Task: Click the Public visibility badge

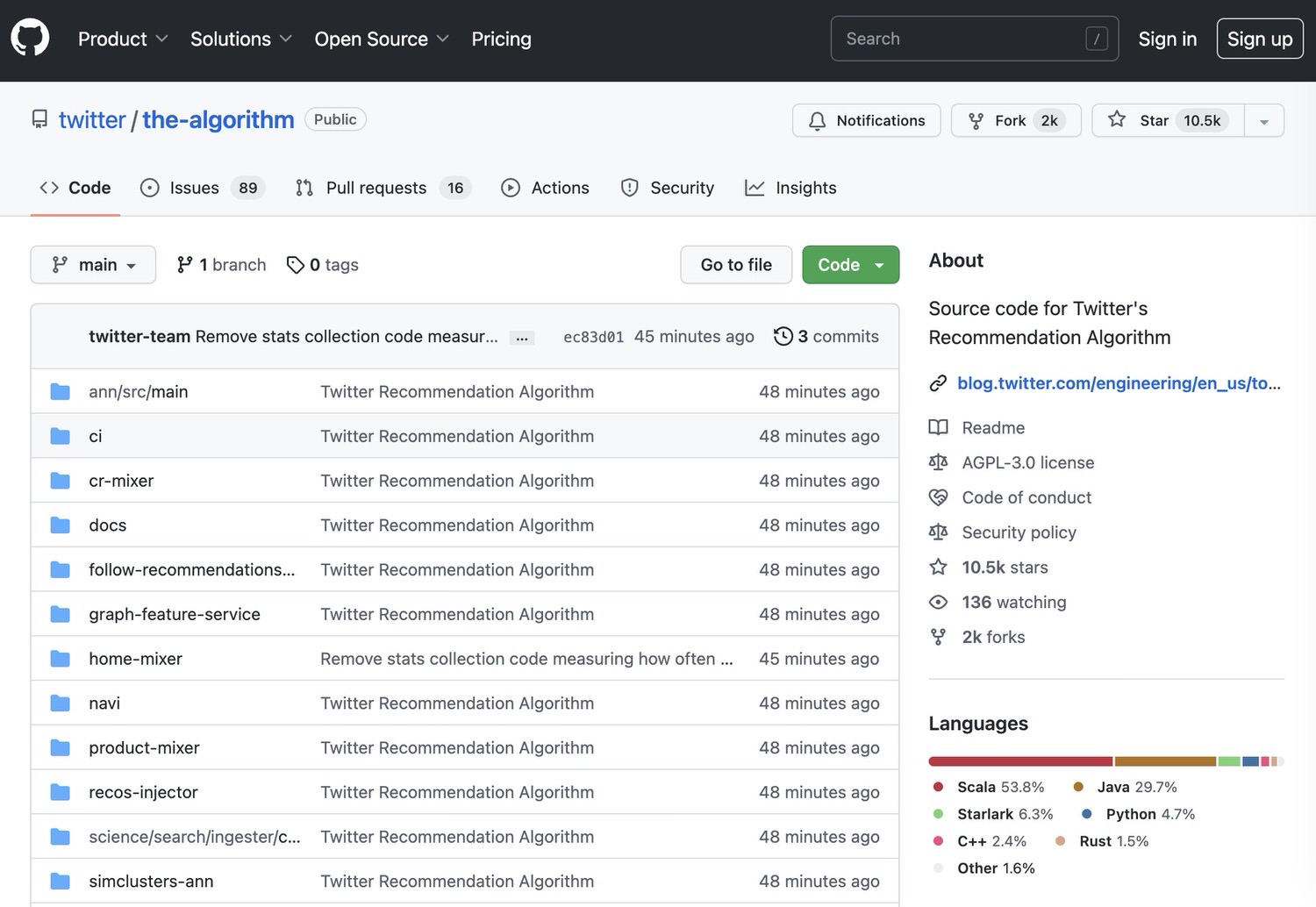Action: coord(335,119)
